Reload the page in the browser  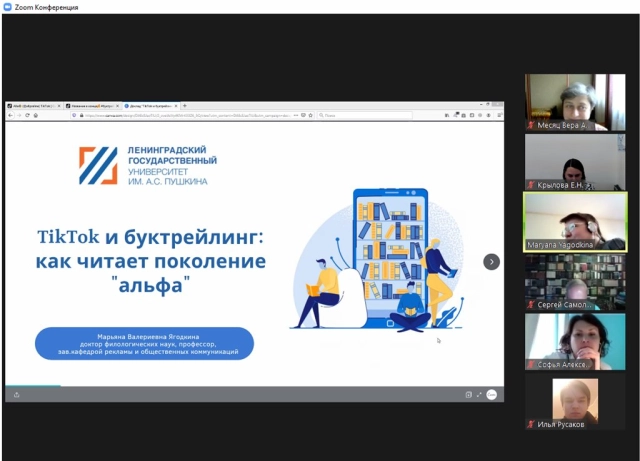35,115
